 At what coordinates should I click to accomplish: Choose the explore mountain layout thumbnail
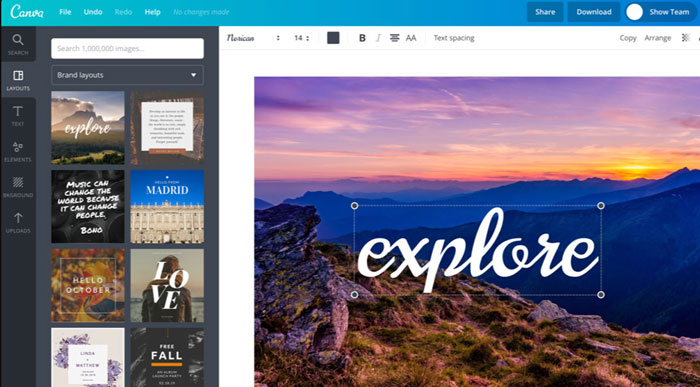88,128
